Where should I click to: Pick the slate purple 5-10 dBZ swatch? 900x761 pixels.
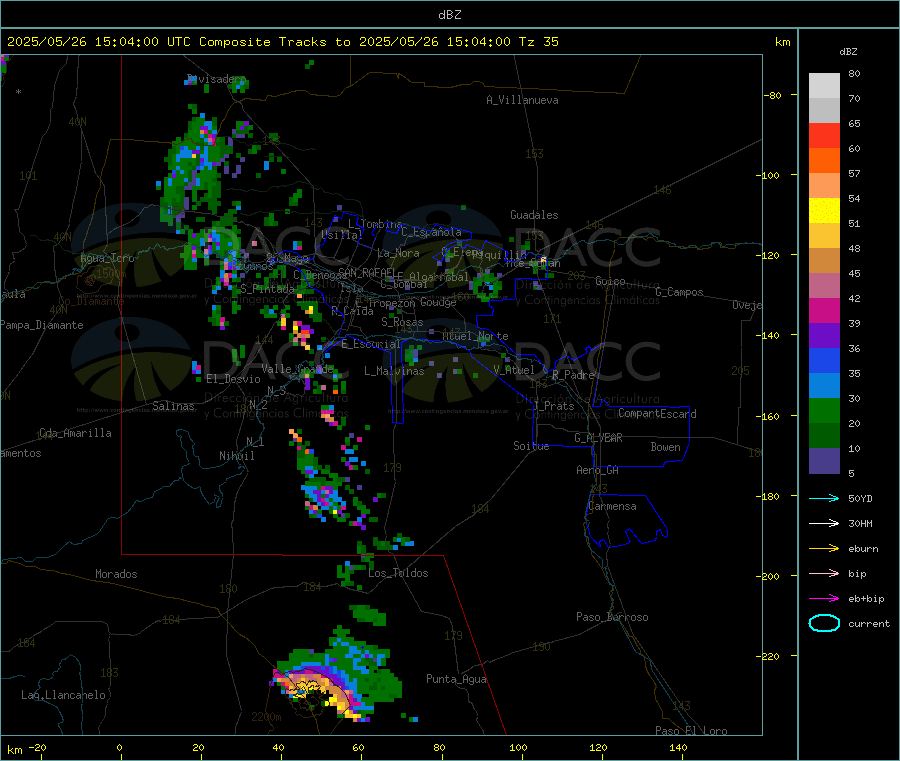[824, 461]
